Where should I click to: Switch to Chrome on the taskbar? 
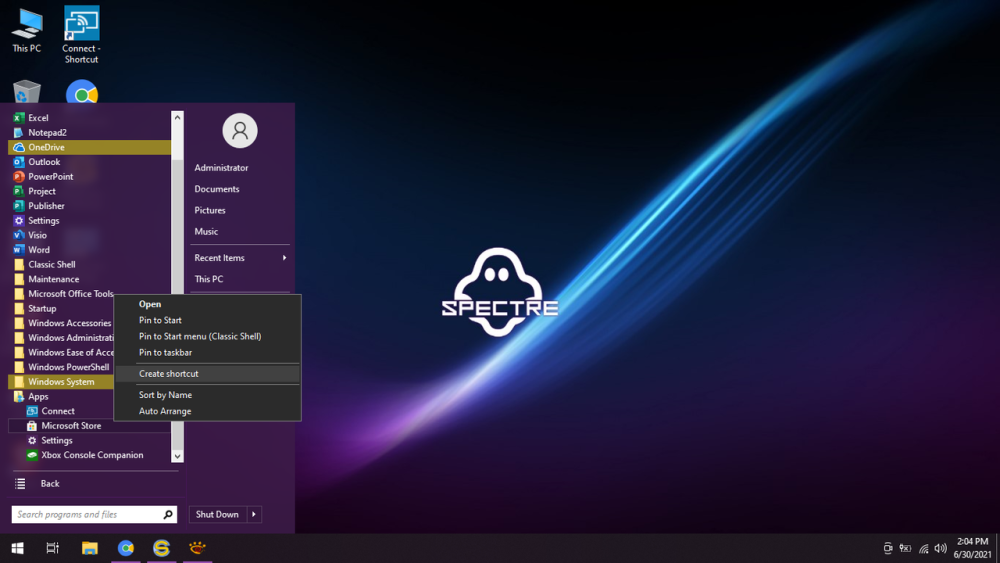pos(126,548)
